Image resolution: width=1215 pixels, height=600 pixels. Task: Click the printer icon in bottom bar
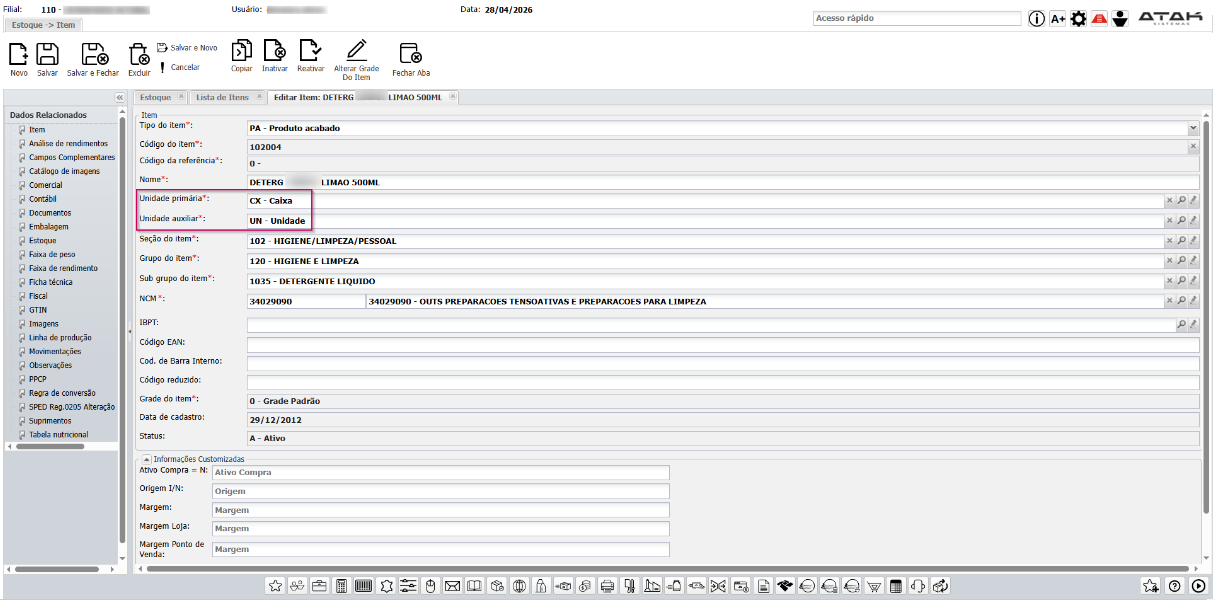[x=607, y=586]
